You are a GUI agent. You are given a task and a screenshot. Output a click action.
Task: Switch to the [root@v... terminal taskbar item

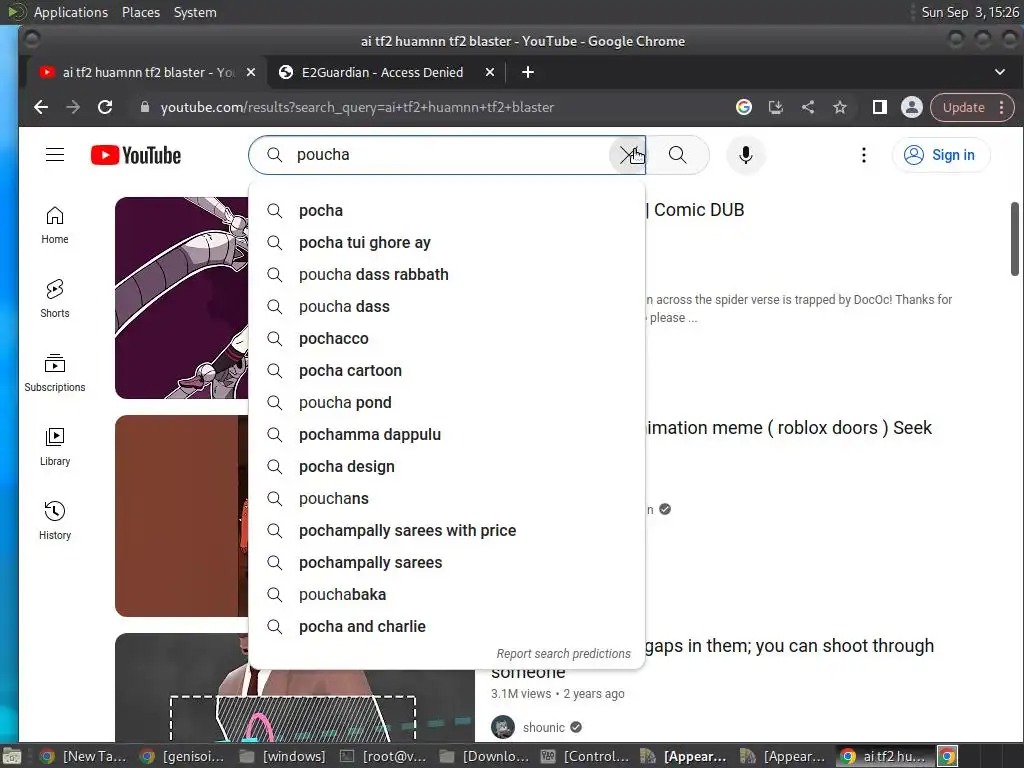tap(384, 756)
